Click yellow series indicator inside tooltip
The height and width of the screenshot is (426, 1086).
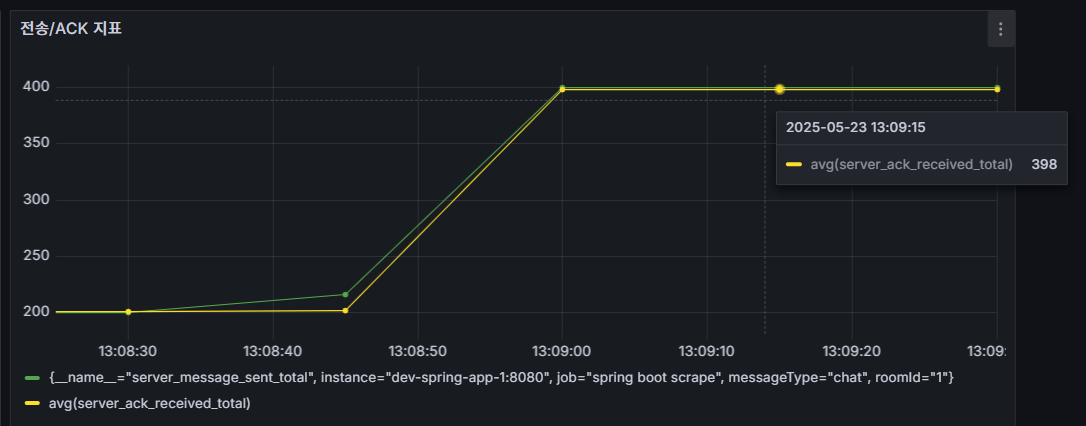click(x=794, y=164)
